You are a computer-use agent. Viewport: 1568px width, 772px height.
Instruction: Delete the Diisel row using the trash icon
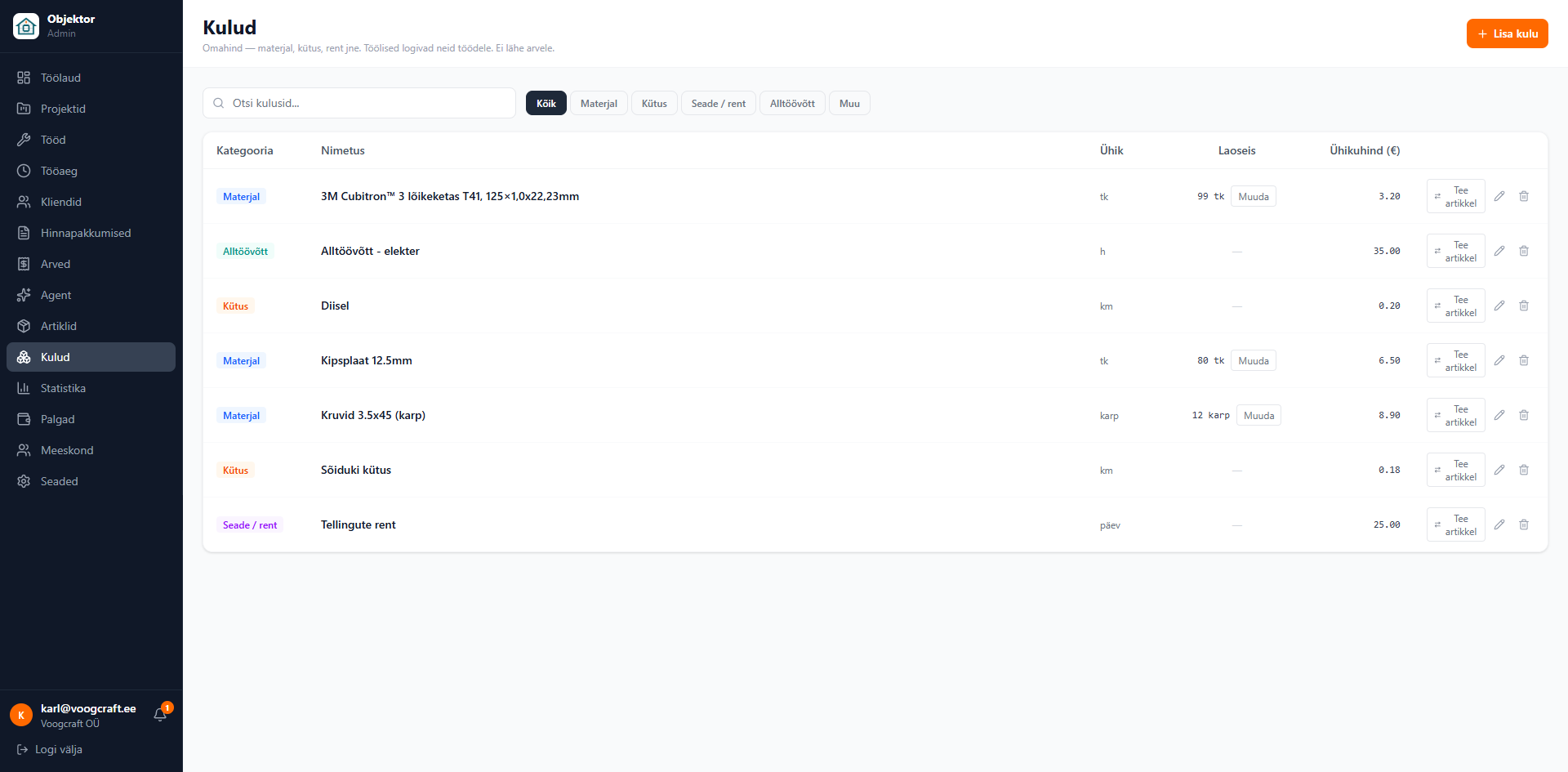1524,306
